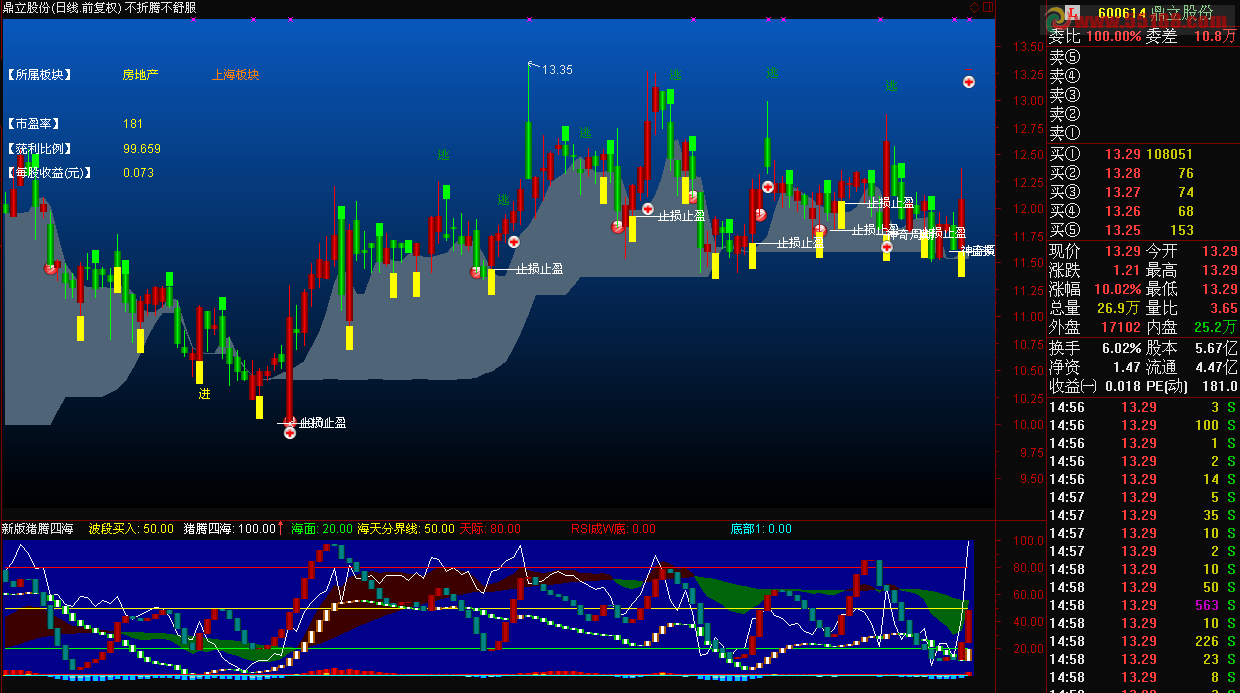This screenshot has width=1240, height=693.
Task: Click 波段买入: 50.00 indicator label
Action: pyautogui.click(x=132, y=528)
